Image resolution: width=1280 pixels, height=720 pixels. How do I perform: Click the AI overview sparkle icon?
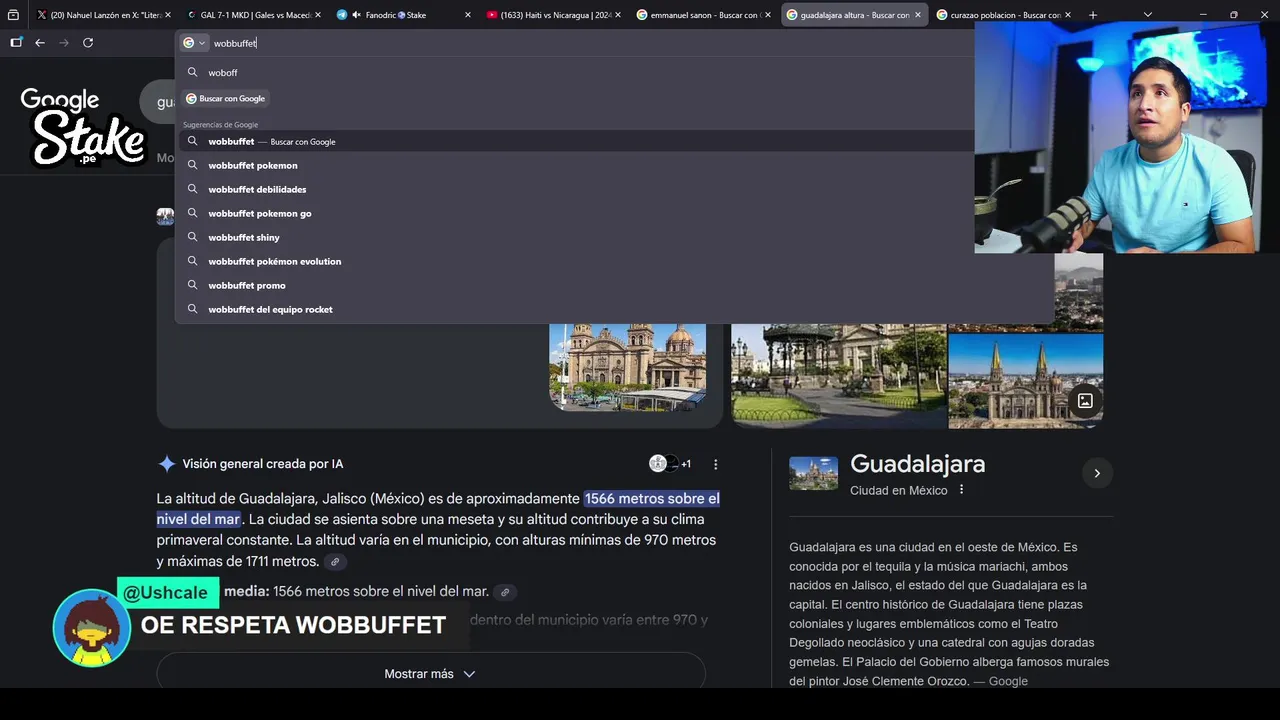(166, 464)
